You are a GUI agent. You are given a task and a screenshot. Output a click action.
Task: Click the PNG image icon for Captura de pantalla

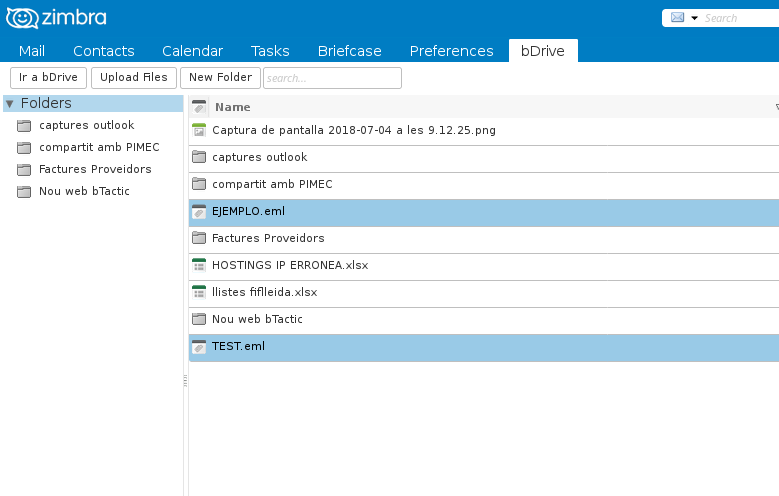point(198,130)
